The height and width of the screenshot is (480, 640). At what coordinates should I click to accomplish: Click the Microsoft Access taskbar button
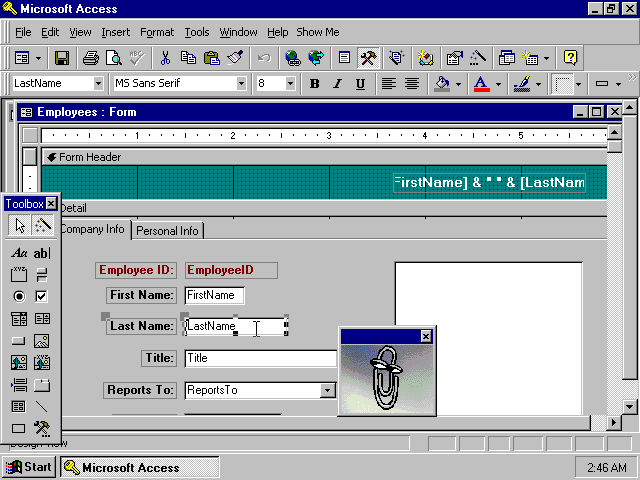pyautogui.click(x=140, y=467)
